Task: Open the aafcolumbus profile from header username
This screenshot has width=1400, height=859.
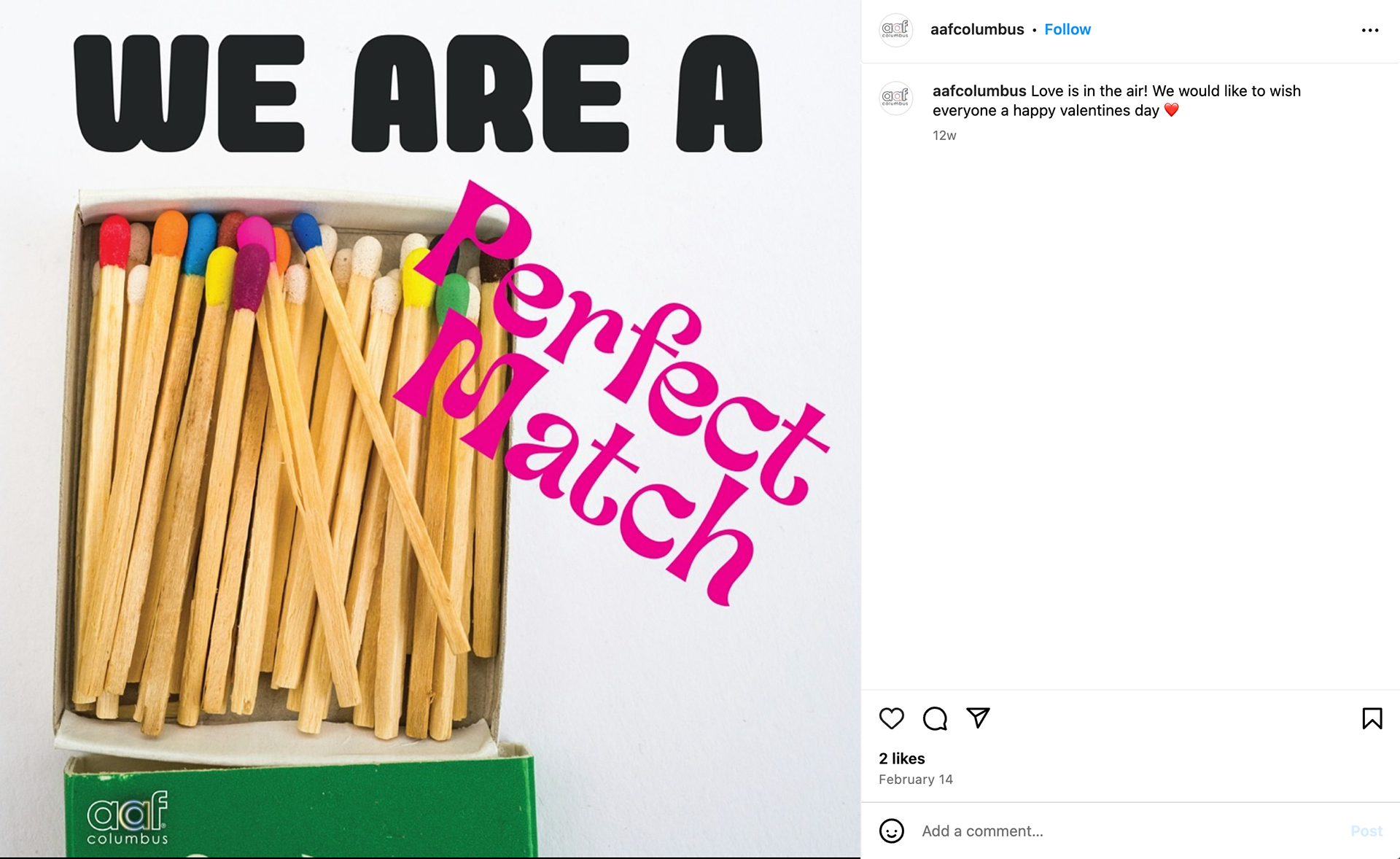Action: (x=977, y=29)
